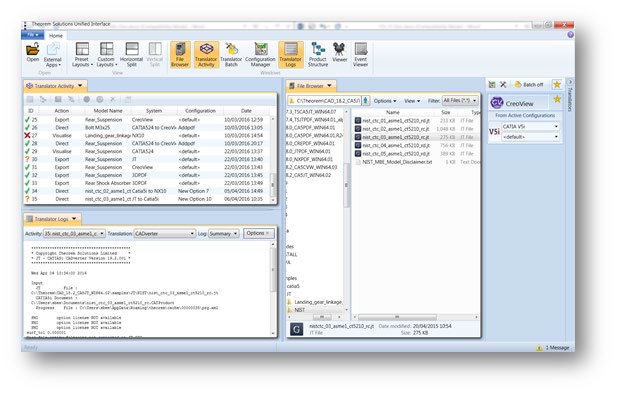Select failed activity row 27 Landing_gear_linkage

tap(148, 135)
